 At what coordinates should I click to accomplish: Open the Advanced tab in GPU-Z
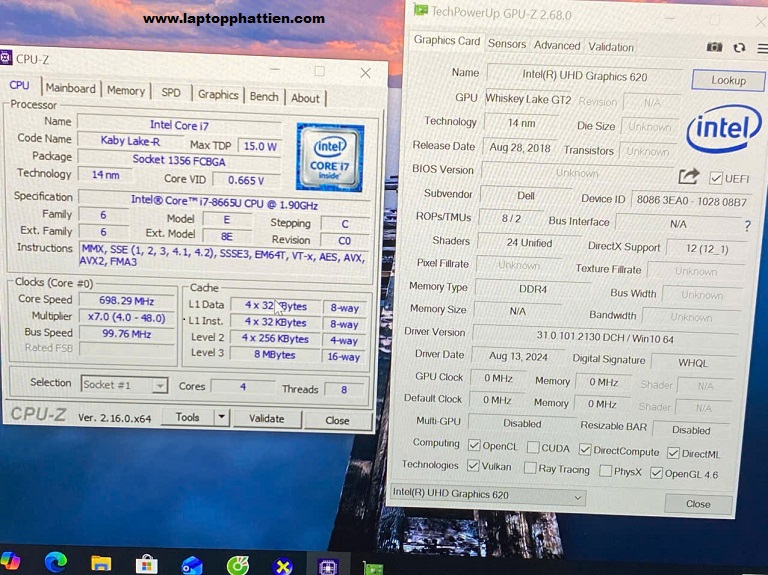pos(557,46)
